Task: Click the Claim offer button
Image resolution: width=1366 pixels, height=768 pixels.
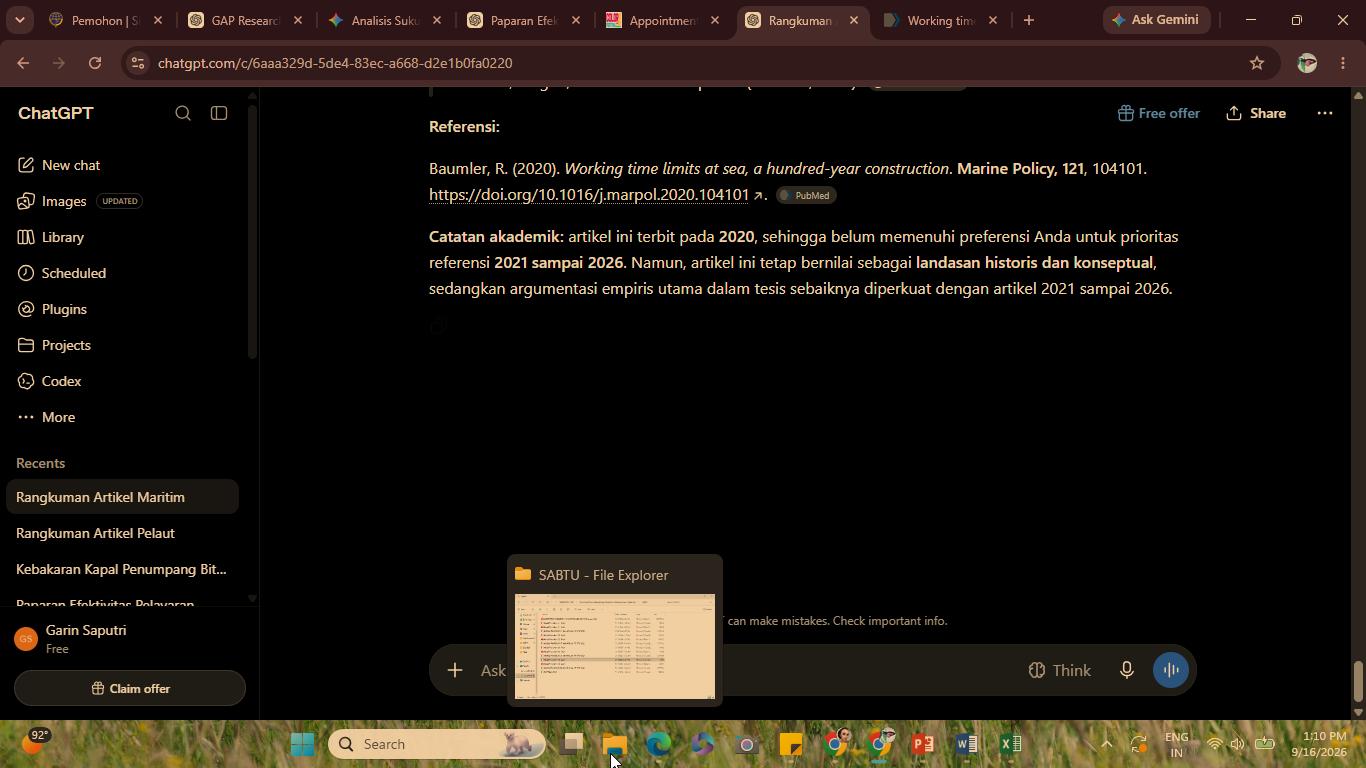Action: click(x=130, y=688)
